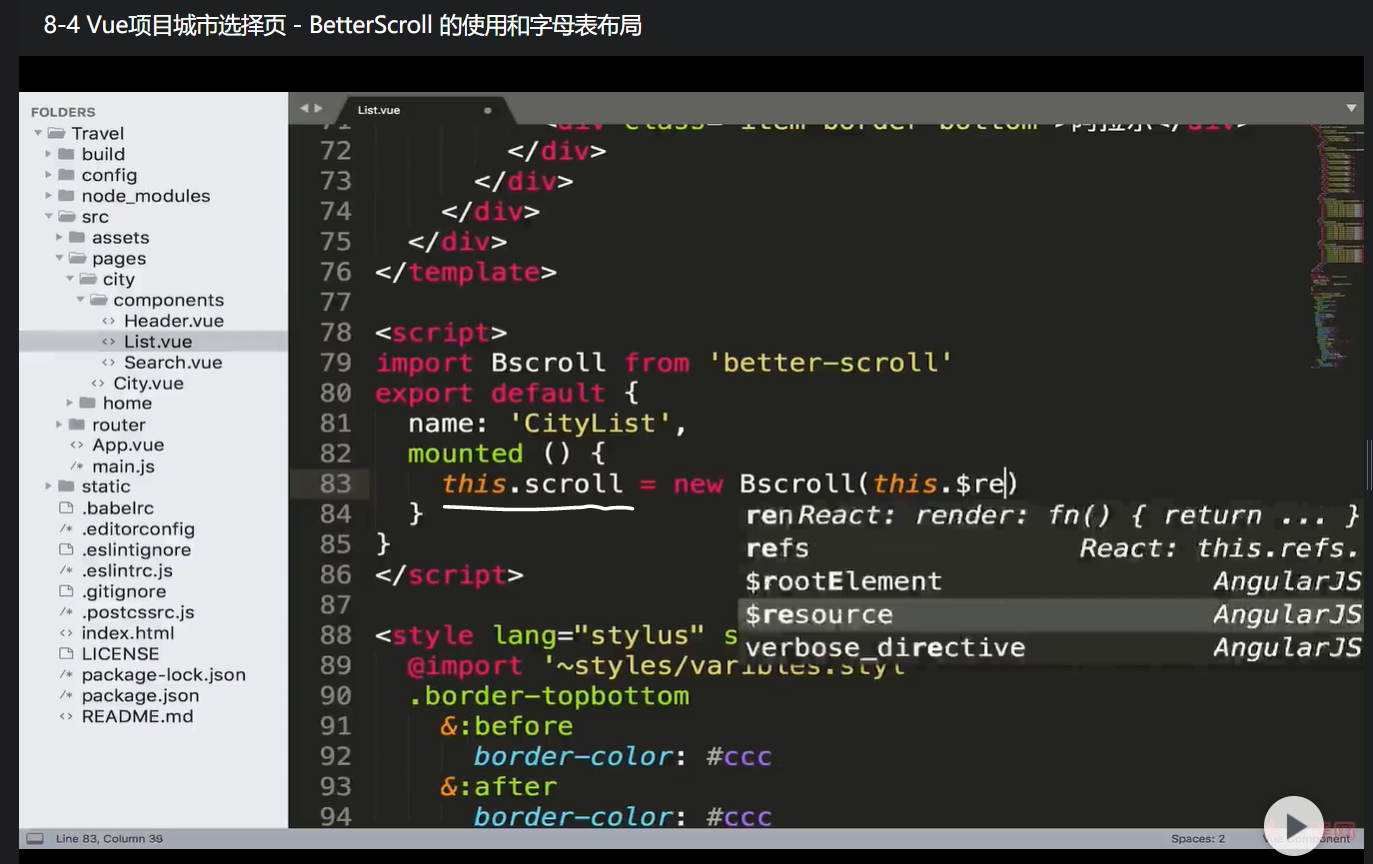1373x864 pixels.
Task: Open Search.vue in the sidebar
Action: tap(173, 363)
